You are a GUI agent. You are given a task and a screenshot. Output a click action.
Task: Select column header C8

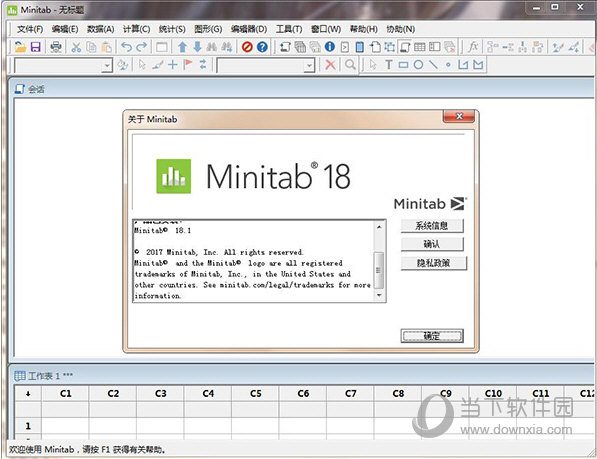click(x=398, y=394)
